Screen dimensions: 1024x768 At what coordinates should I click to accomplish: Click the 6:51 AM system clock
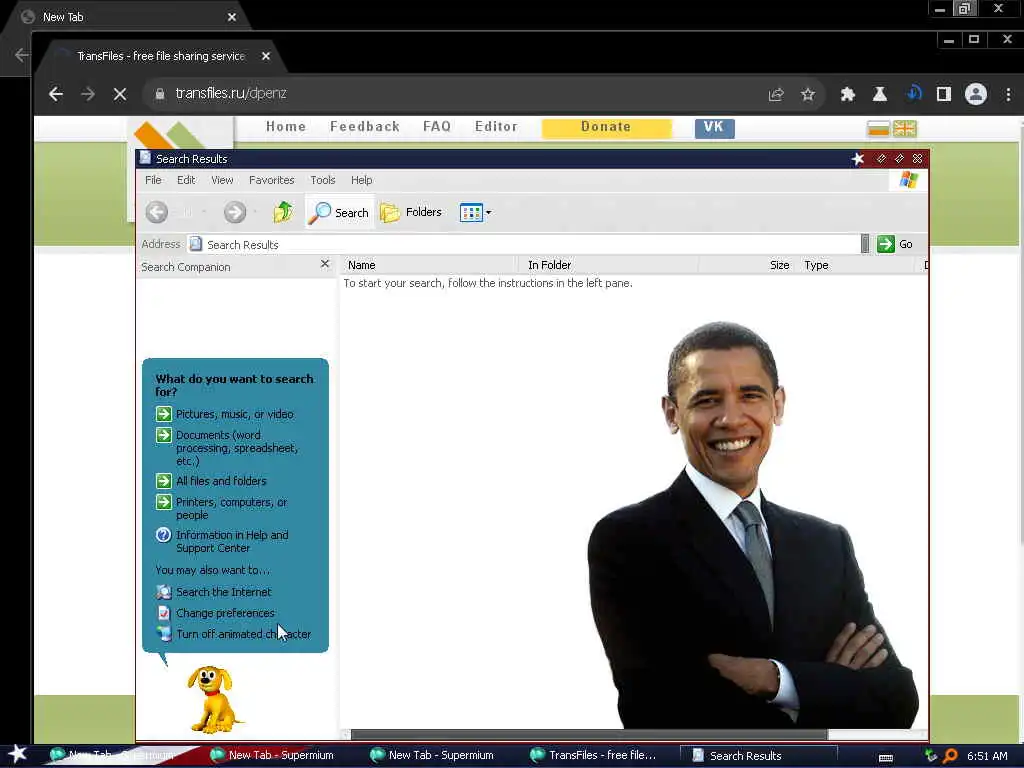(x=987, y=756)
